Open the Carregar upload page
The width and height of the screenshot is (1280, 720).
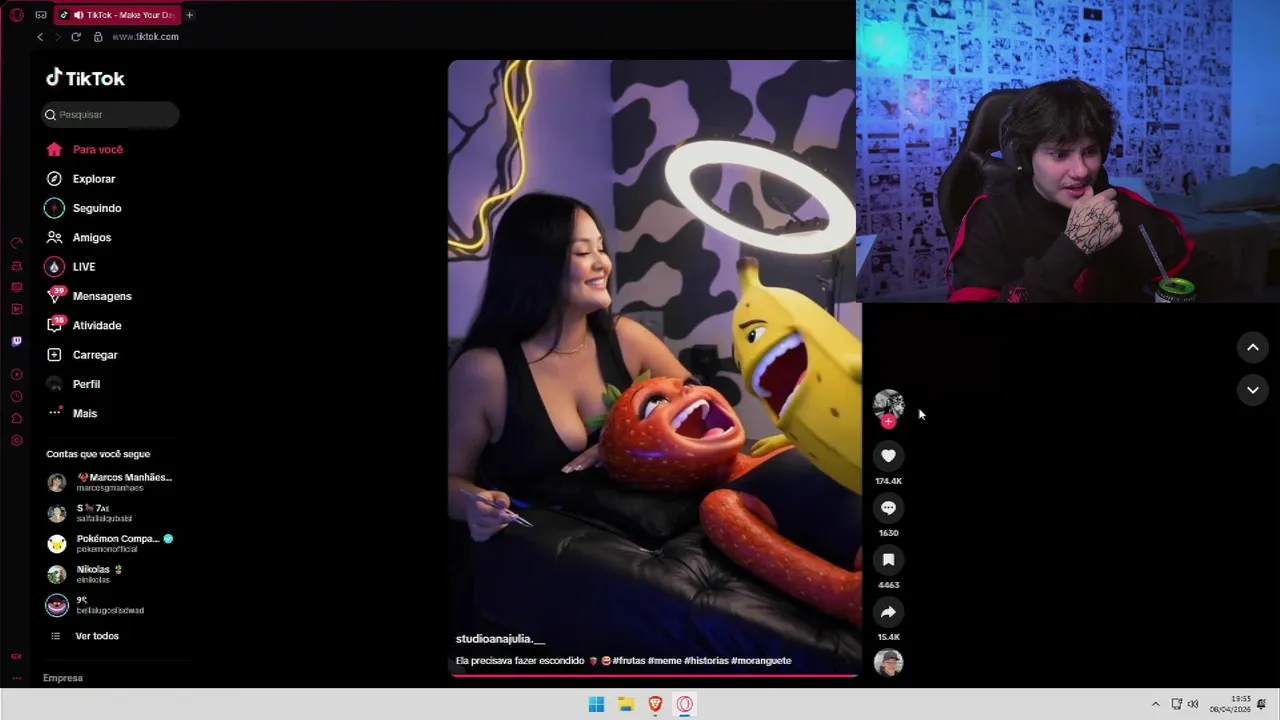point(81,355)
